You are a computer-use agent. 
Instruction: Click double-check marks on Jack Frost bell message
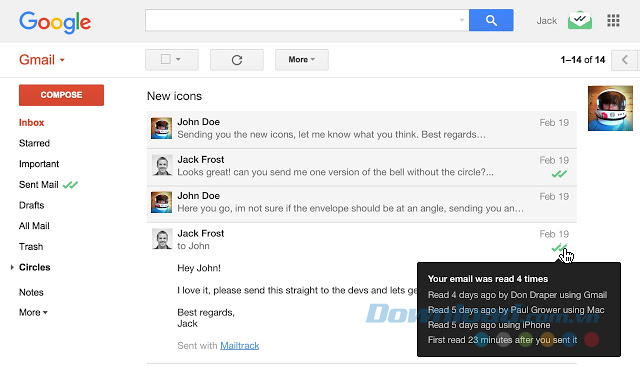559,174
